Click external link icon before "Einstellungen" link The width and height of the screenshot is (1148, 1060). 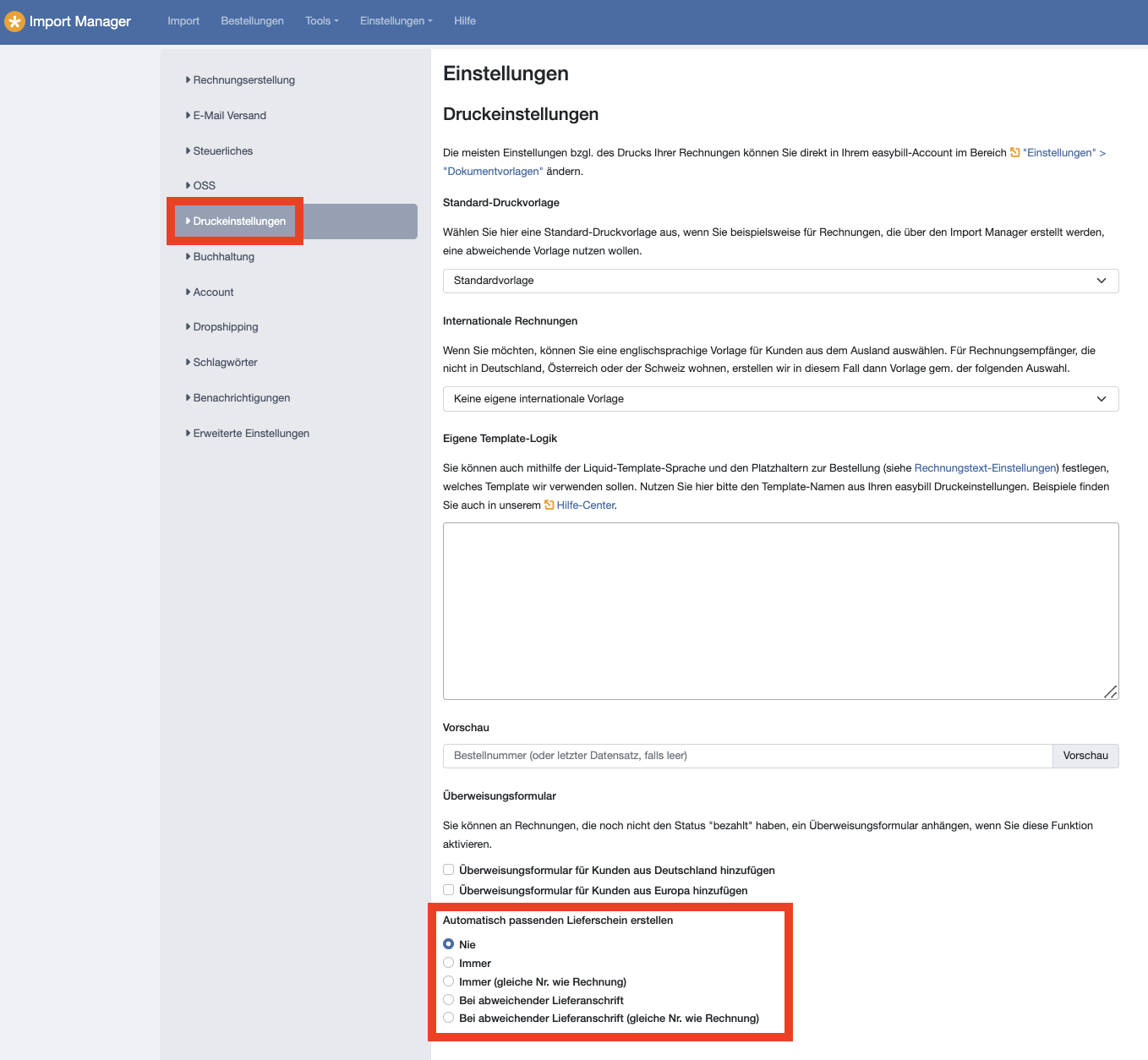(1014, 153)
